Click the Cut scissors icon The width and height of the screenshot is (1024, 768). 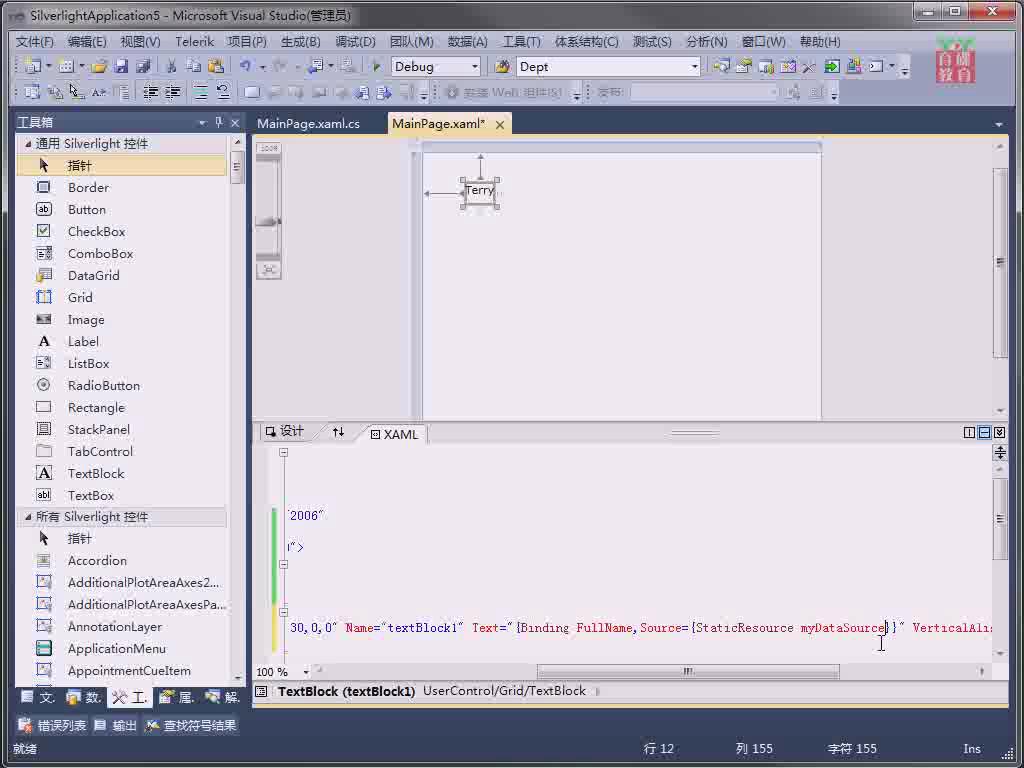coord(171,66)
